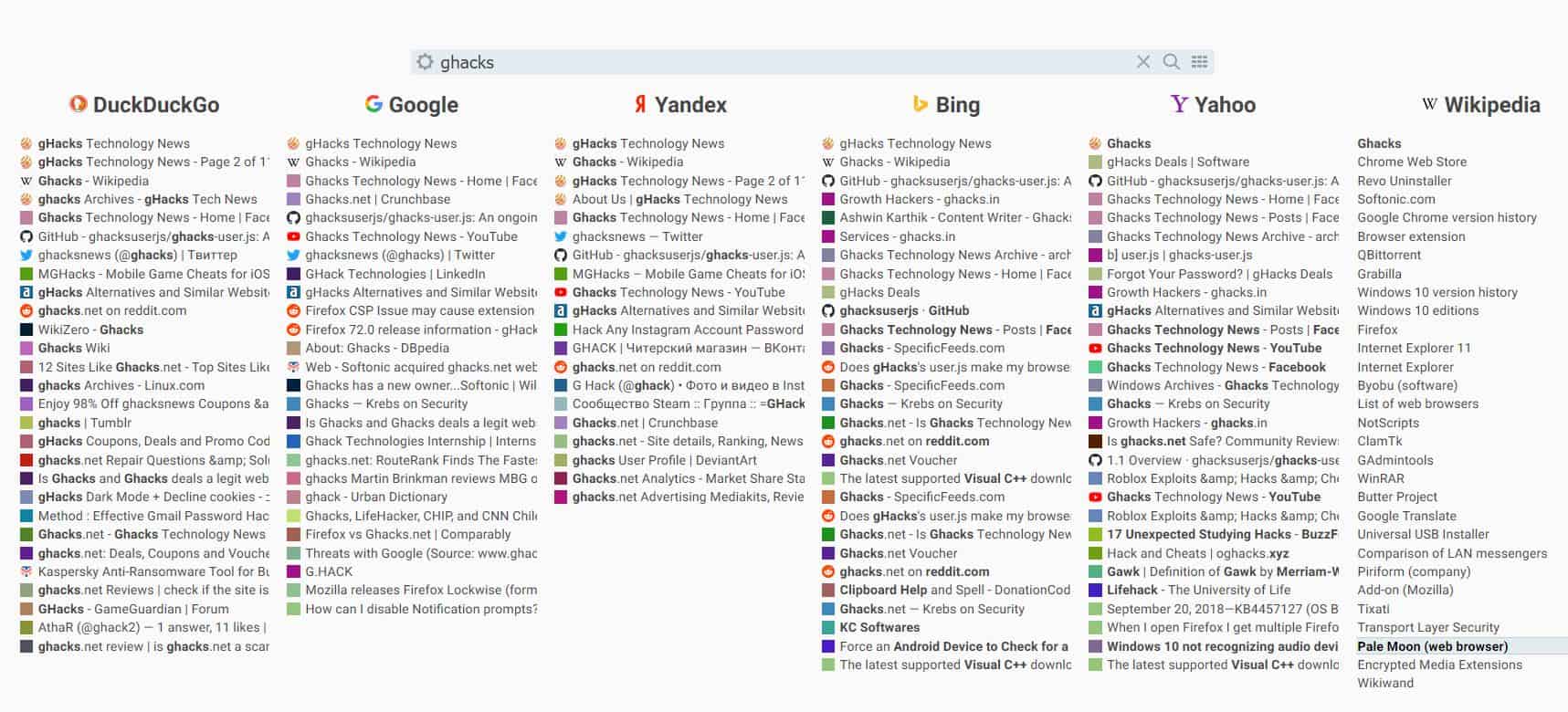Open Wikipedia result 'WinRAR'
1568x712 pixels.
click(1380, 478)
